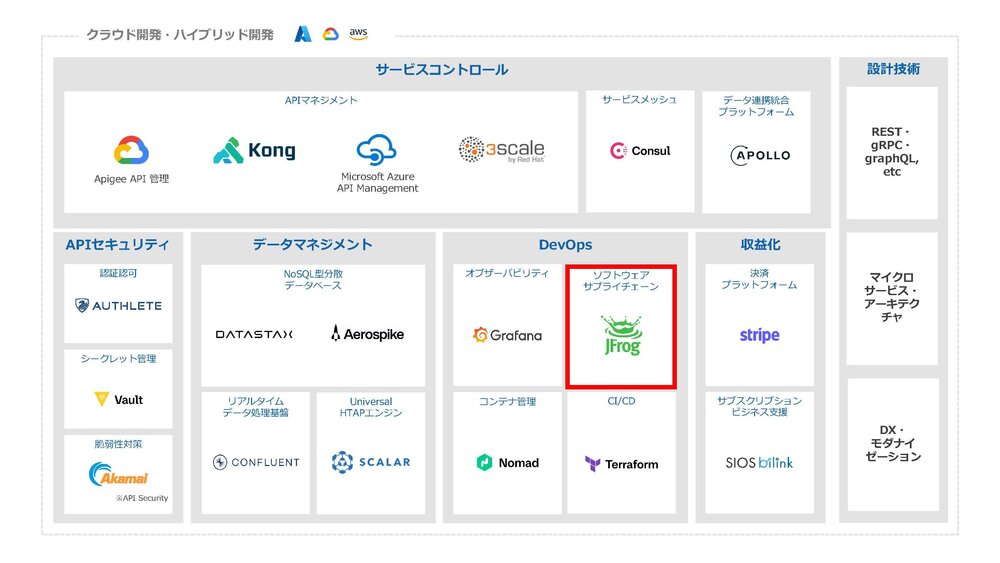The image size is (1000, 563).
Task: Click the シークレット管理 label
Action: pos(118,358)
